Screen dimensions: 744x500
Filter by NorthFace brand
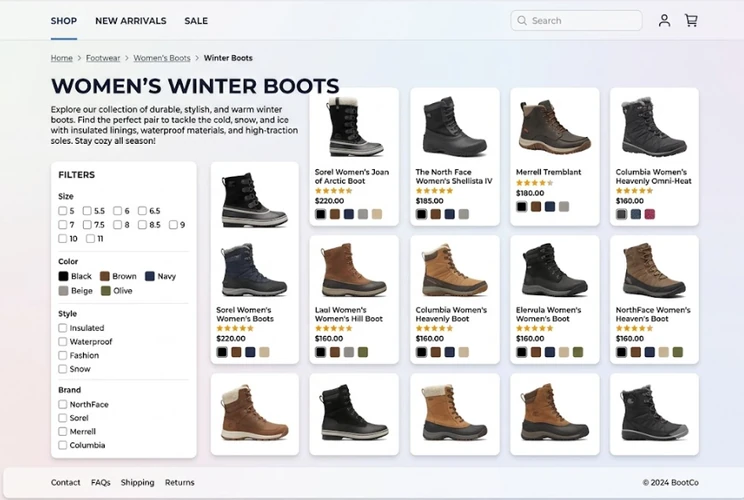pos(63,404)
